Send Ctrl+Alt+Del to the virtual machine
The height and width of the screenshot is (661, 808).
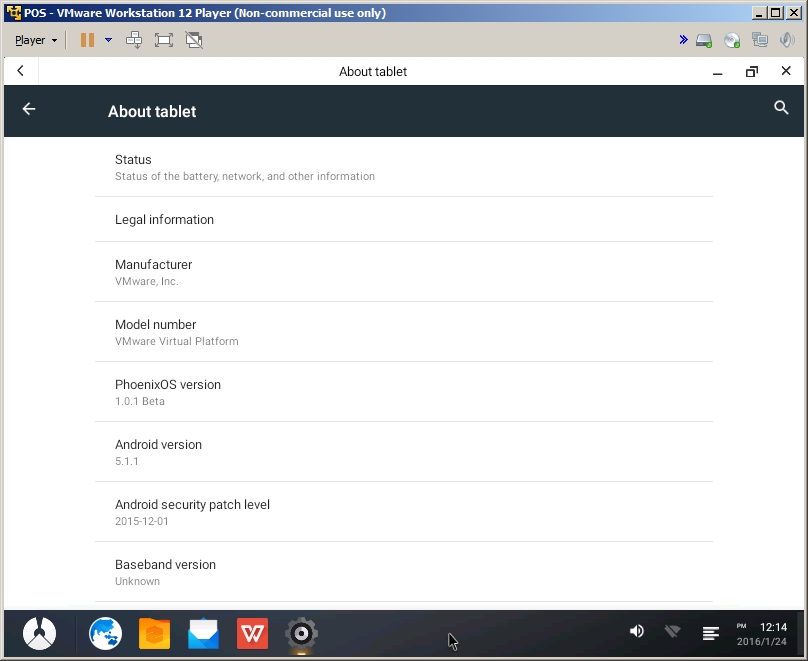[x=134, y=40]
